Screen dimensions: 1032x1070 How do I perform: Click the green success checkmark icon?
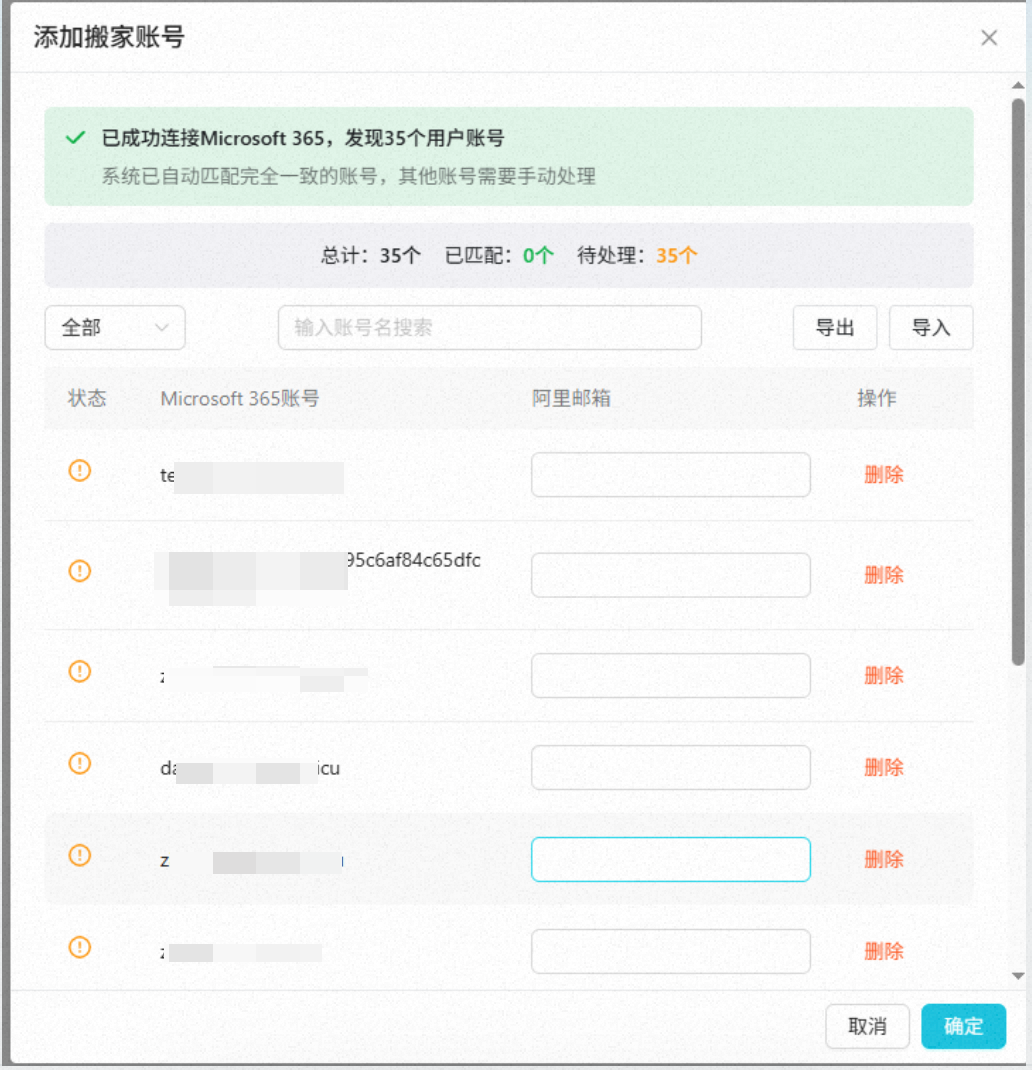click(x=75, y=138)
